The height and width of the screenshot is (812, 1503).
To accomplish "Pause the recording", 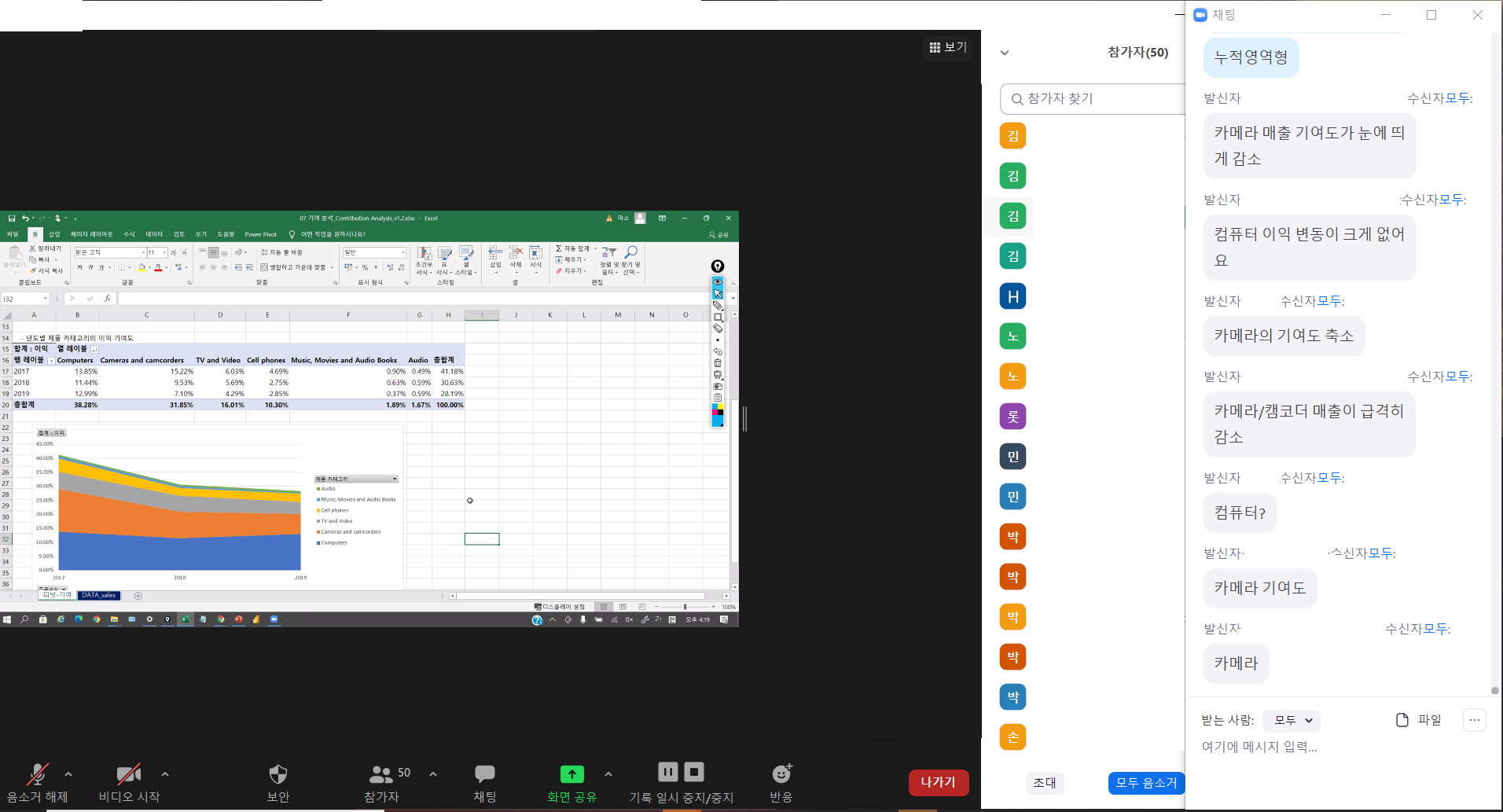I will click(667, 772).
